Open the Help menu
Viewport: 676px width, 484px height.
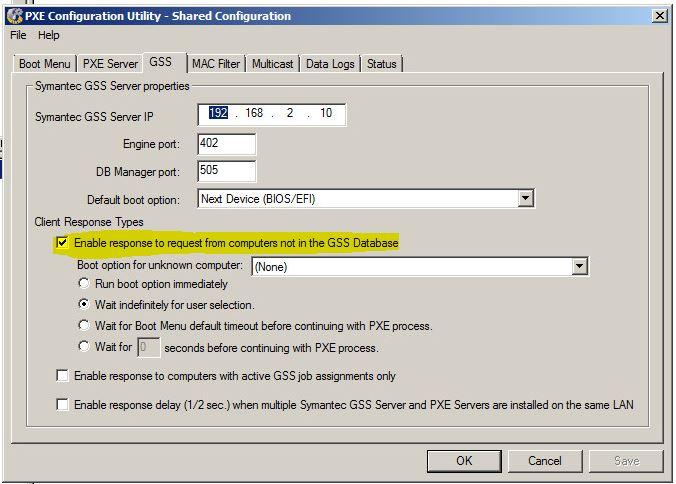pyautogui.click(x=48, y=35)
